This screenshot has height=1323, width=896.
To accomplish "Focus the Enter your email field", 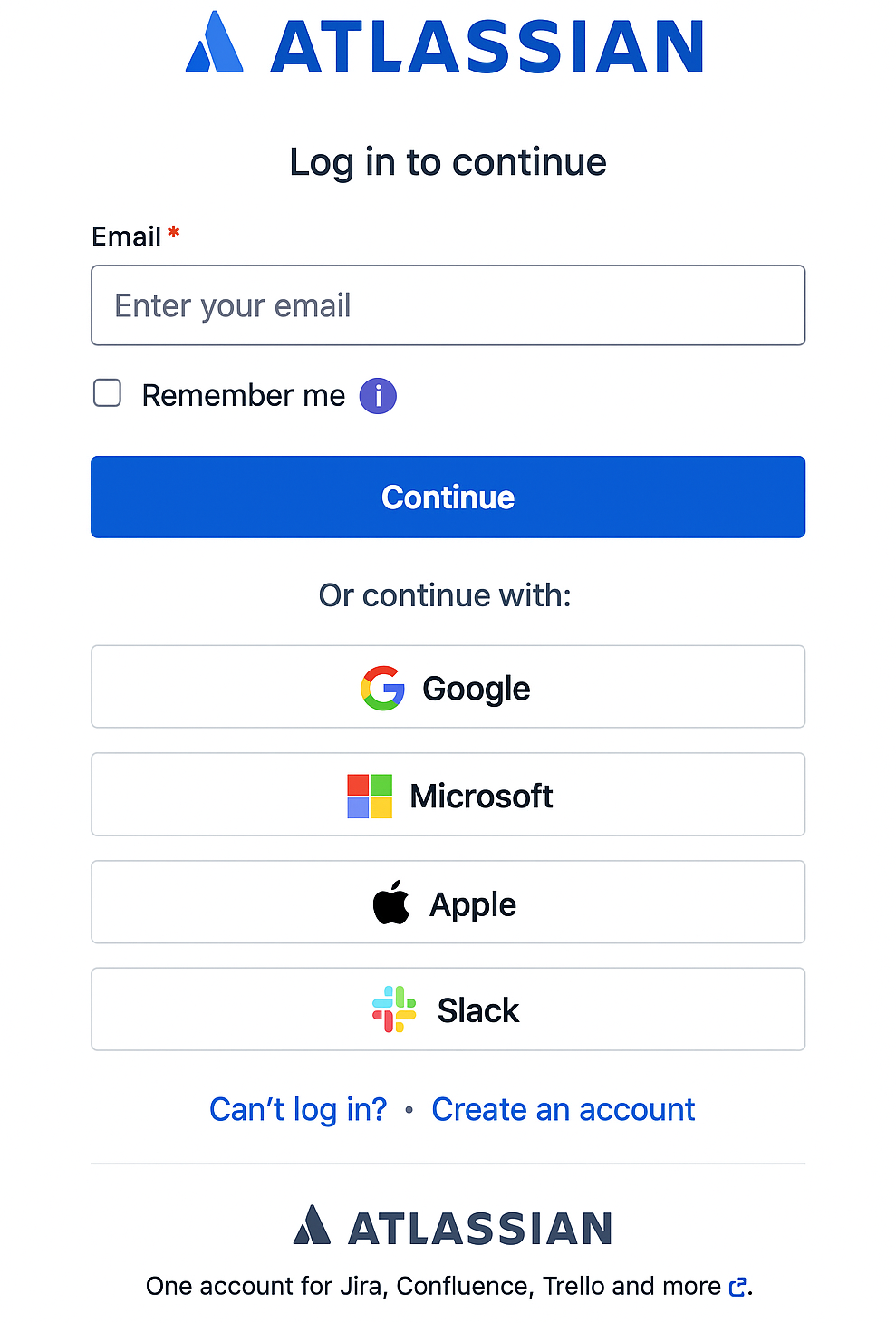I will click(448, 305).
